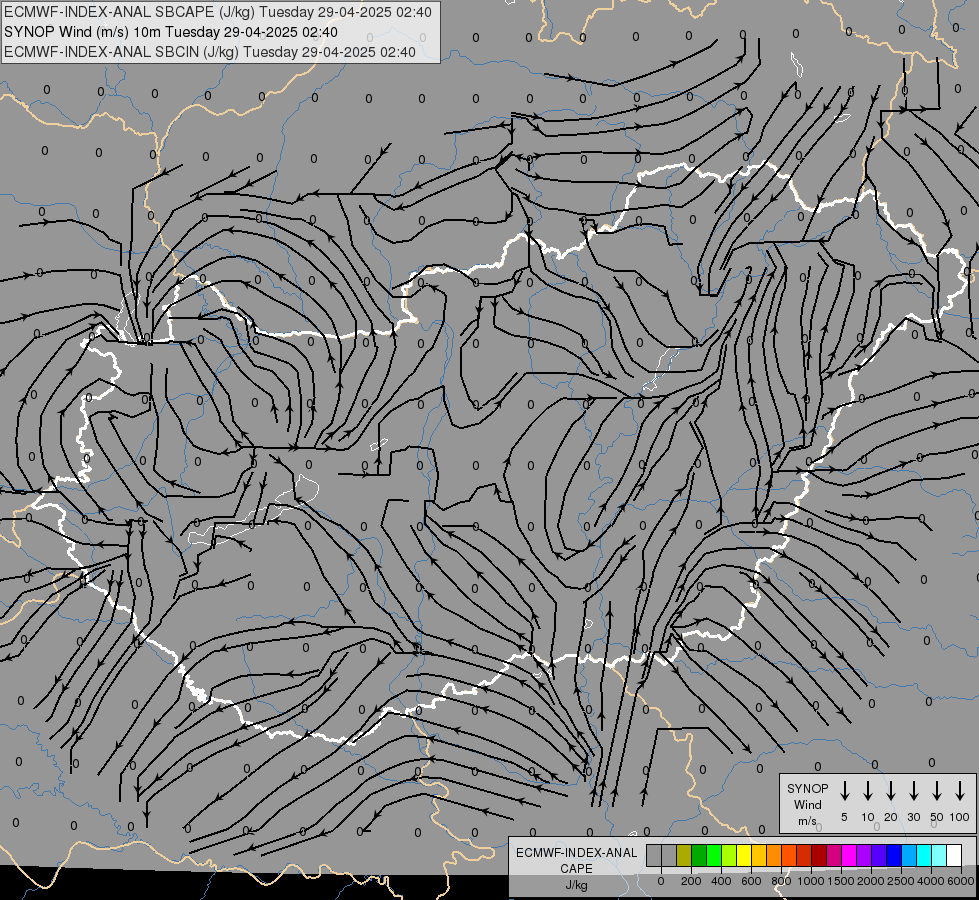Click the 30 m/s wind arrow in legend
Viewport: 979px width, 900px height.
[x=913, y=791]
